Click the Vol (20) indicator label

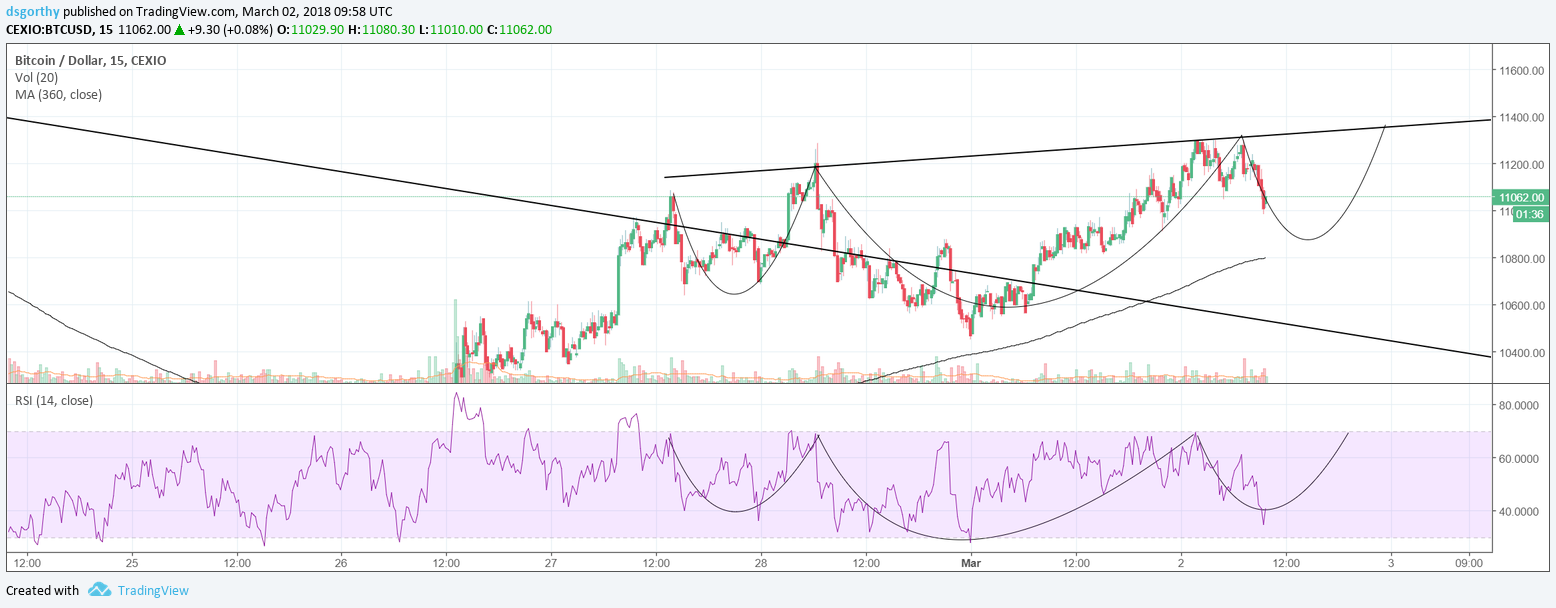37,77
